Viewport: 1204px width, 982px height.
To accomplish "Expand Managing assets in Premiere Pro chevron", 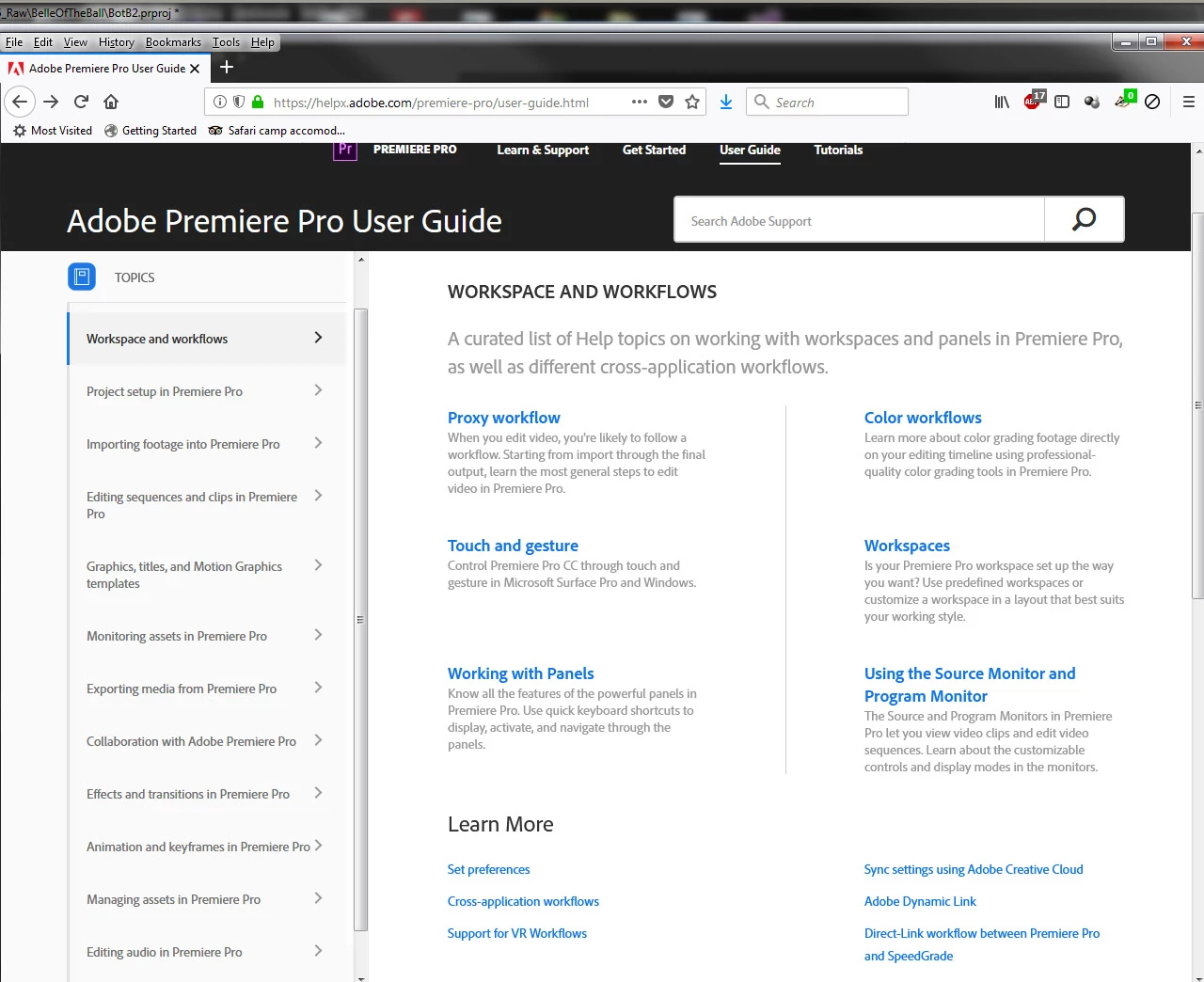I will tap(318, 898).
